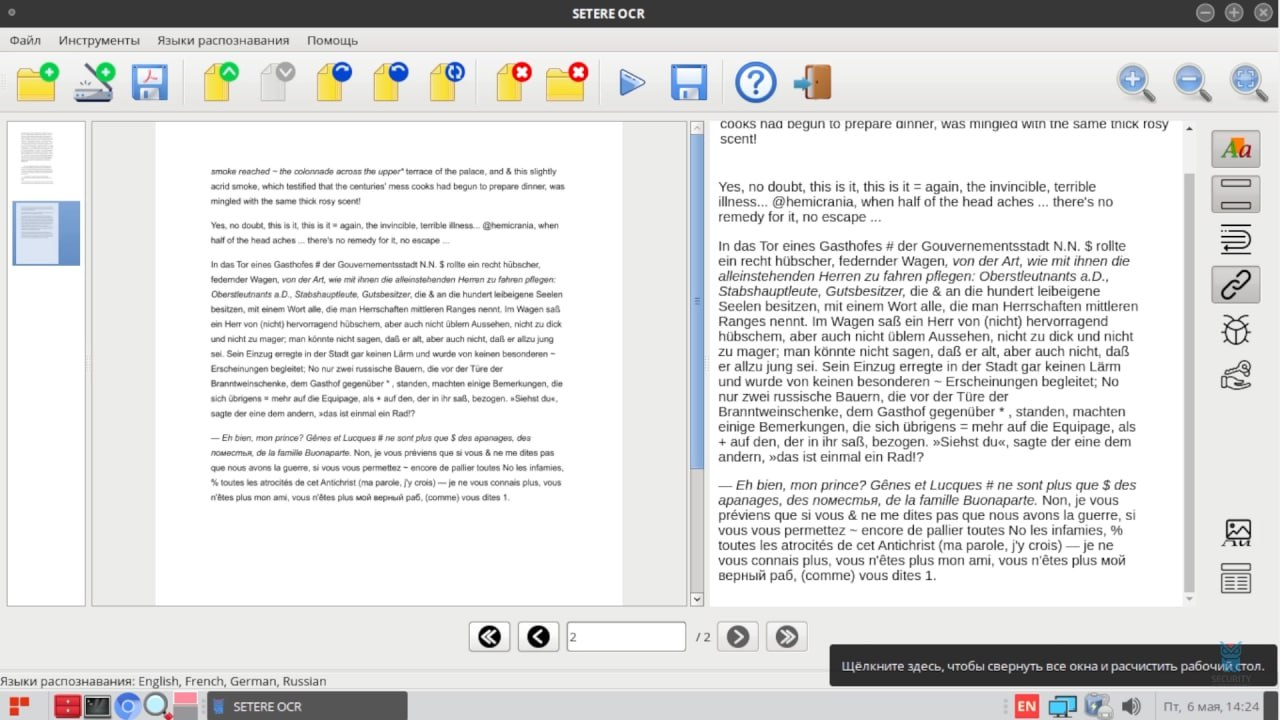1280x720 pixels.
Task: Click the page number input field
Action: pos(626,636)
